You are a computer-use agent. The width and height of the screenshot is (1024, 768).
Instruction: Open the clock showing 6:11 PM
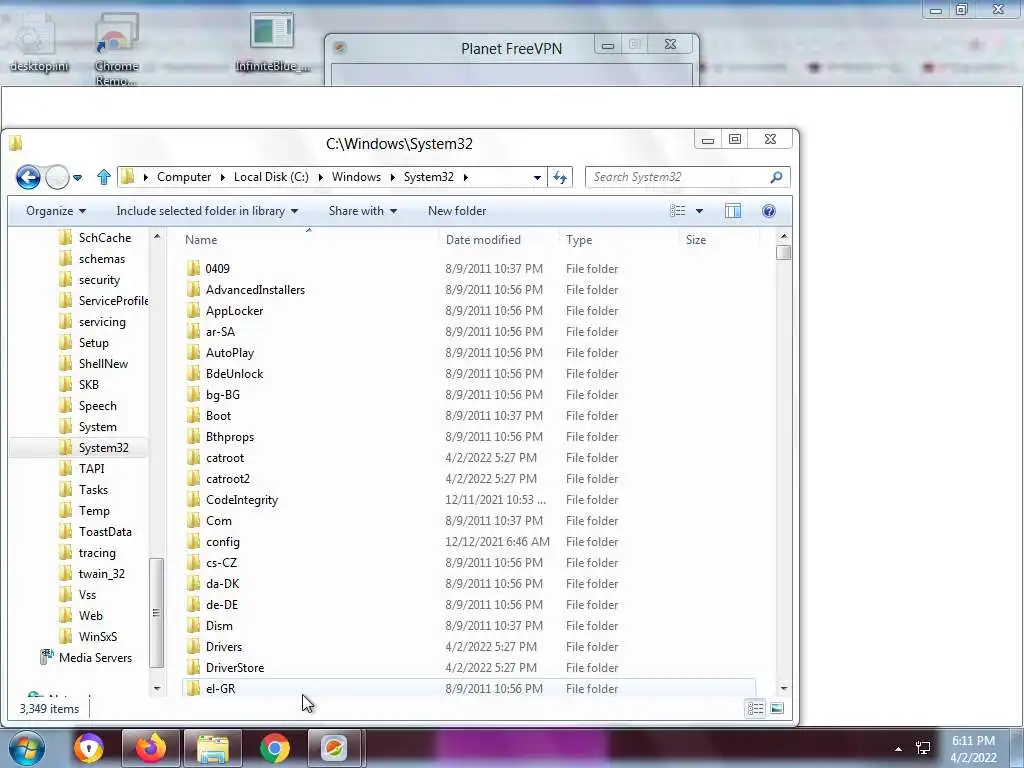click(973, 749)
